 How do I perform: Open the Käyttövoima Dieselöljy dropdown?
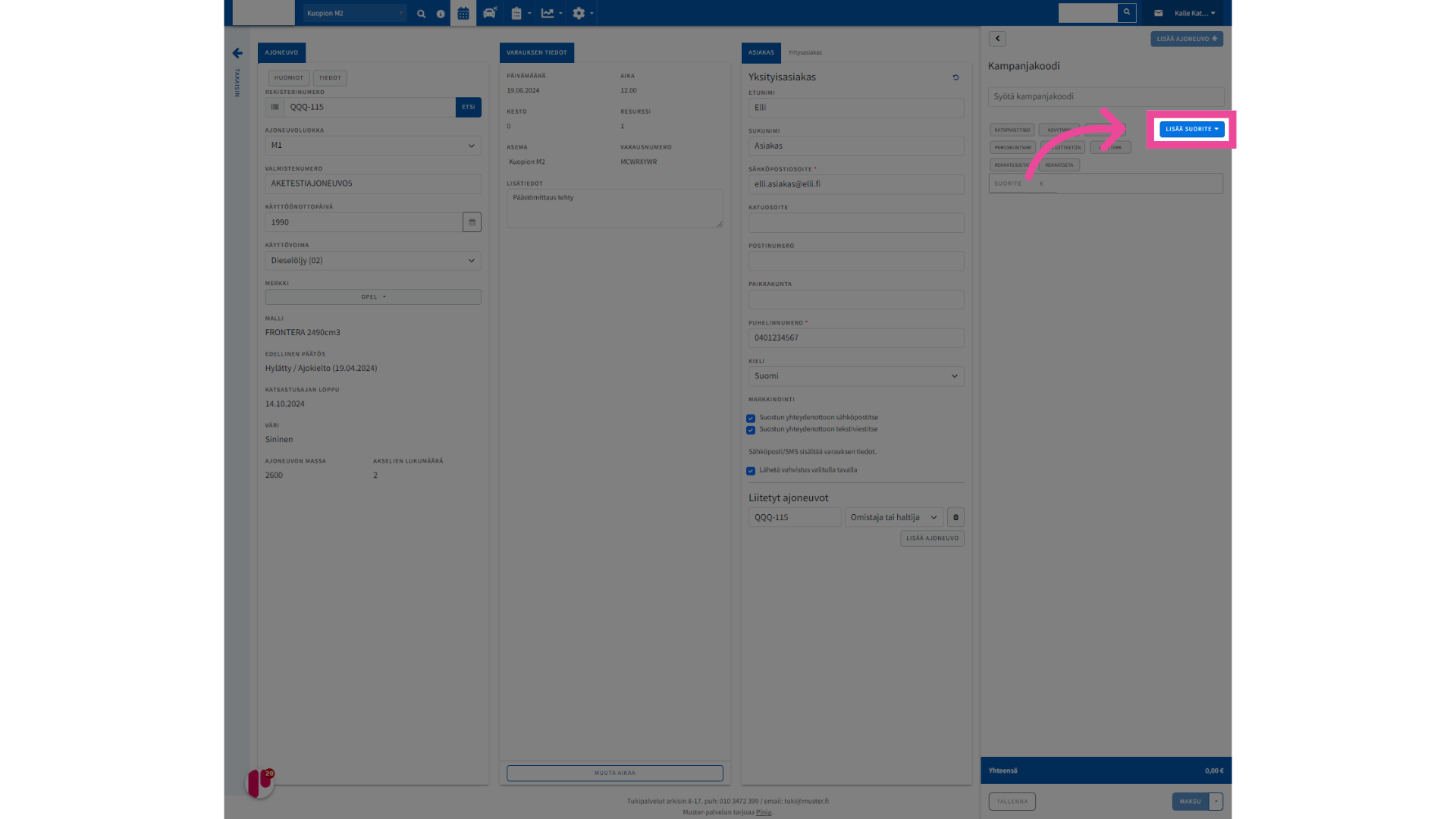click(373, 261)
